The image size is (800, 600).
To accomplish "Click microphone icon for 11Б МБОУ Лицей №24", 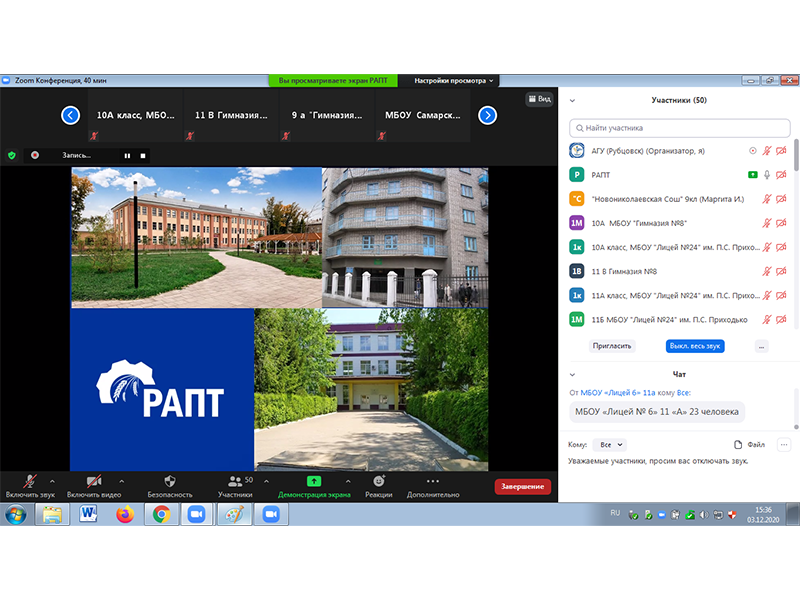I will 766,319.
